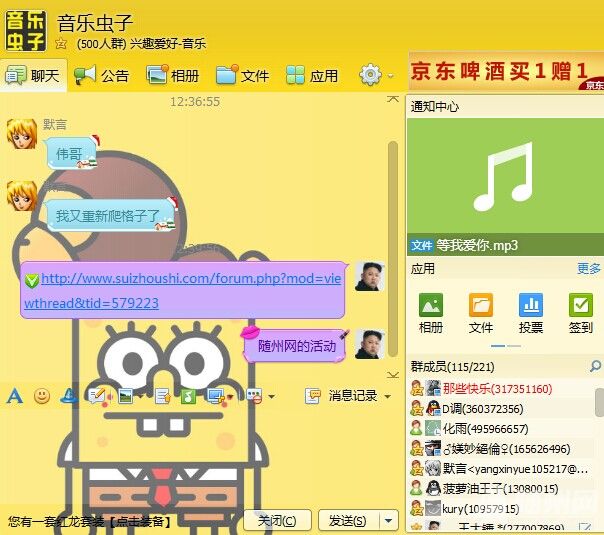The width and height of the screenshot is (604, 535).
Task: Click the 群成员(115/221) header
Action: coord(453,367)
